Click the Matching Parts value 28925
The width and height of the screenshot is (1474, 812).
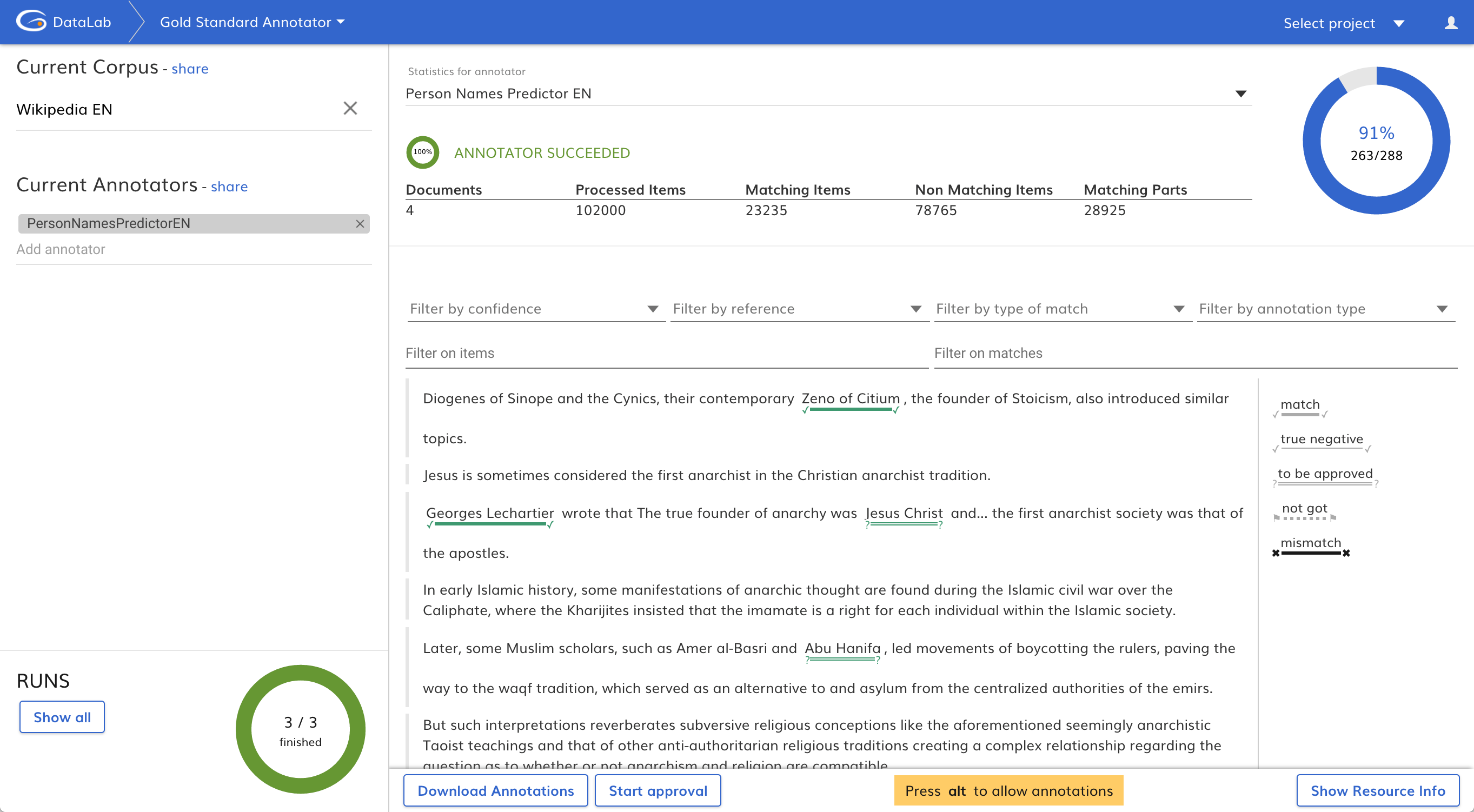point(1104,211)
